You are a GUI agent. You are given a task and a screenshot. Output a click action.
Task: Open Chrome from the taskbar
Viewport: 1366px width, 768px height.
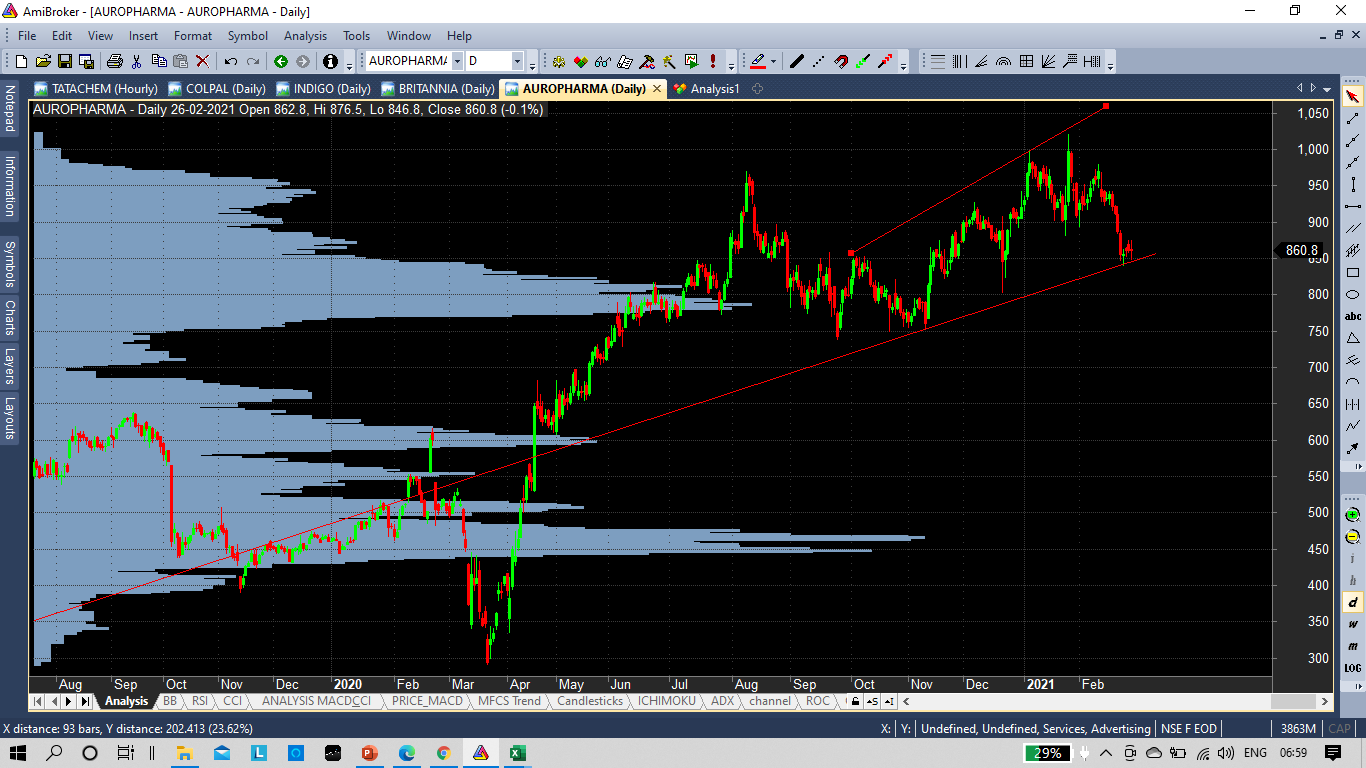pos(443,752)
